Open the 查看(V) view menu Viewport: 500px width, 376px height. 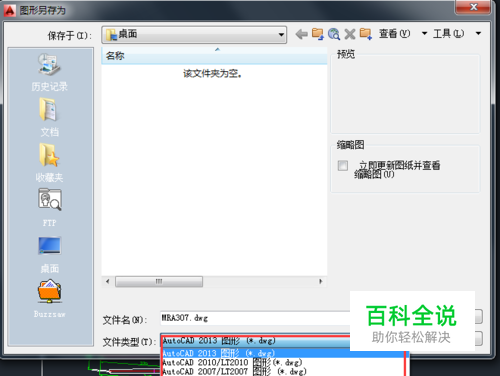click(x=395, y=34)
